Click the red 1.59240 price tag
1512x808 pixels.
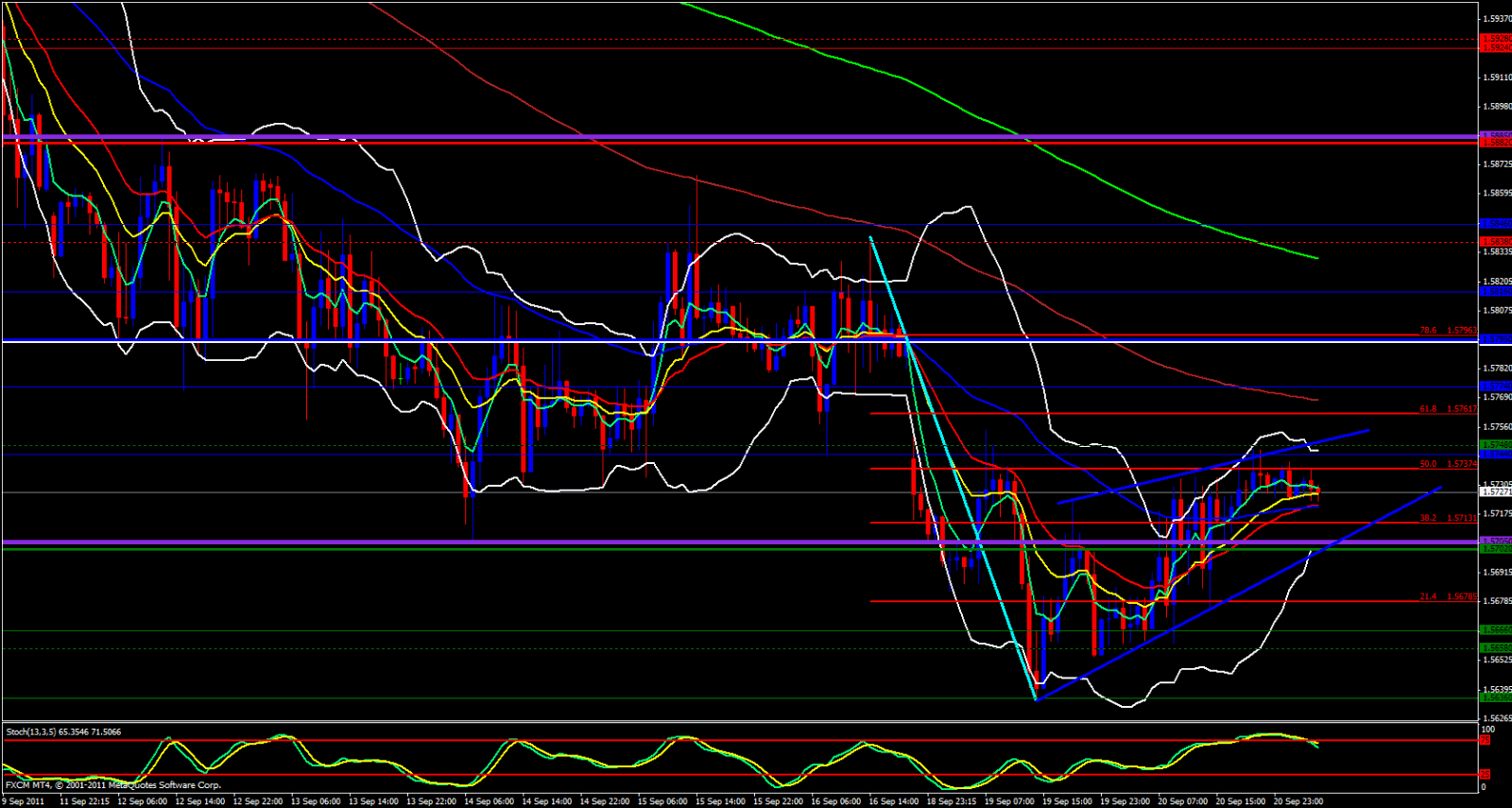1496,47
